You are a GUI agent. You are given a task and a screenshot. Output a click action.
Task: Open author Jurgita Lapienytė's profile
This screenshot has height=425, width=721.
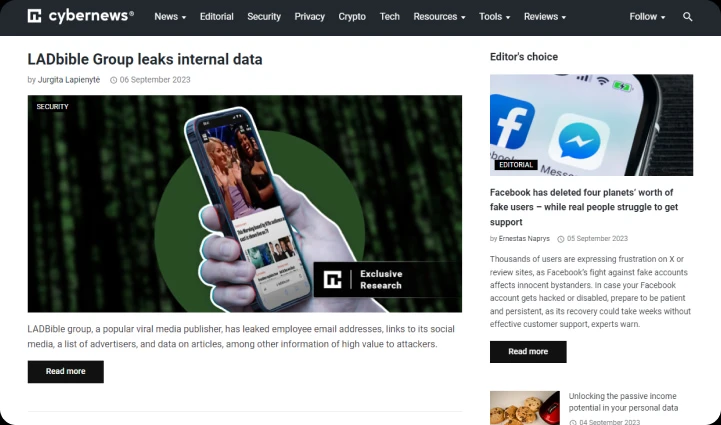[x=69, y=80]
